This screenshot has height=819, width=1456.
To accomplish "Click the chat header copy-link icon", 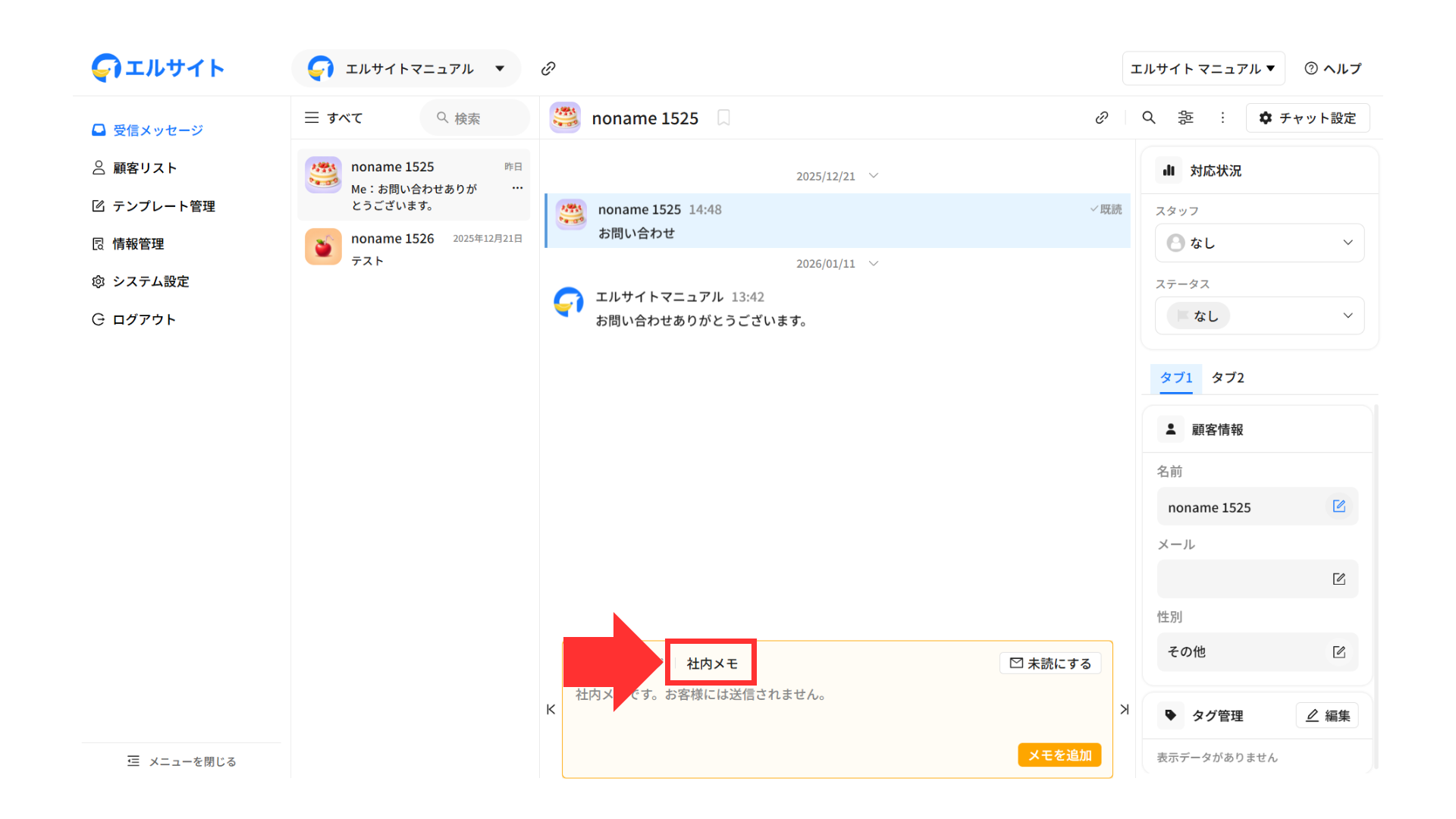I will tap(1102, 118).
